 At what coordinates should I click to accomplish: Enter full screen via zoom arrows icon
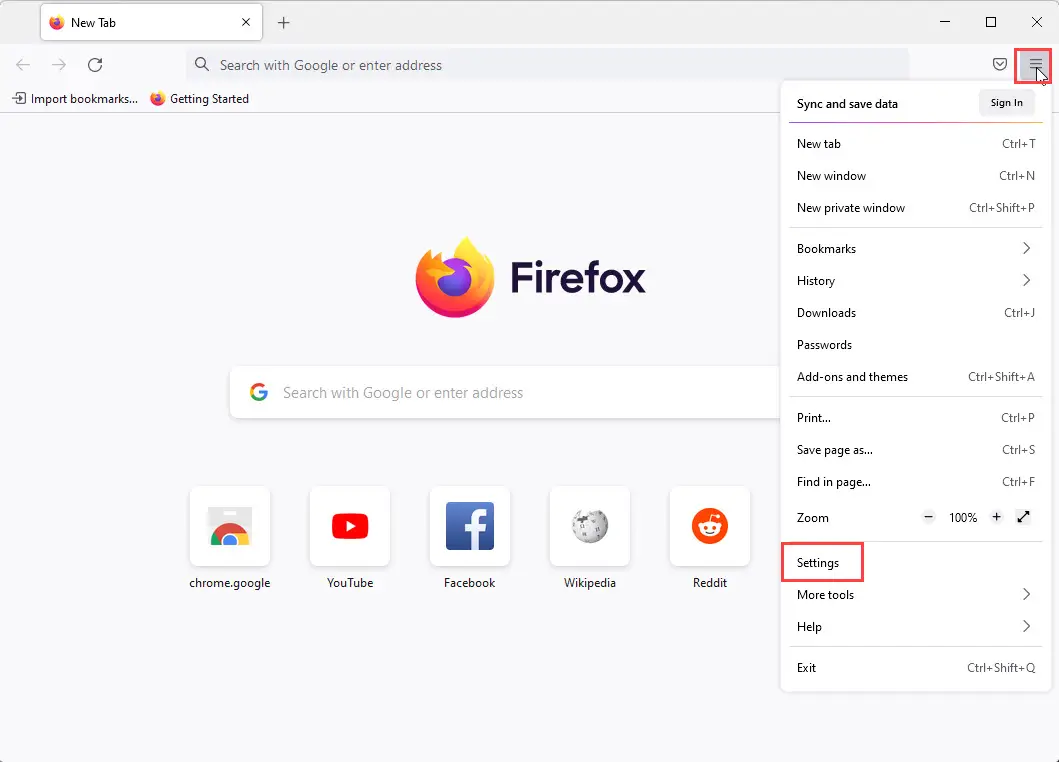click(1023, 517)
